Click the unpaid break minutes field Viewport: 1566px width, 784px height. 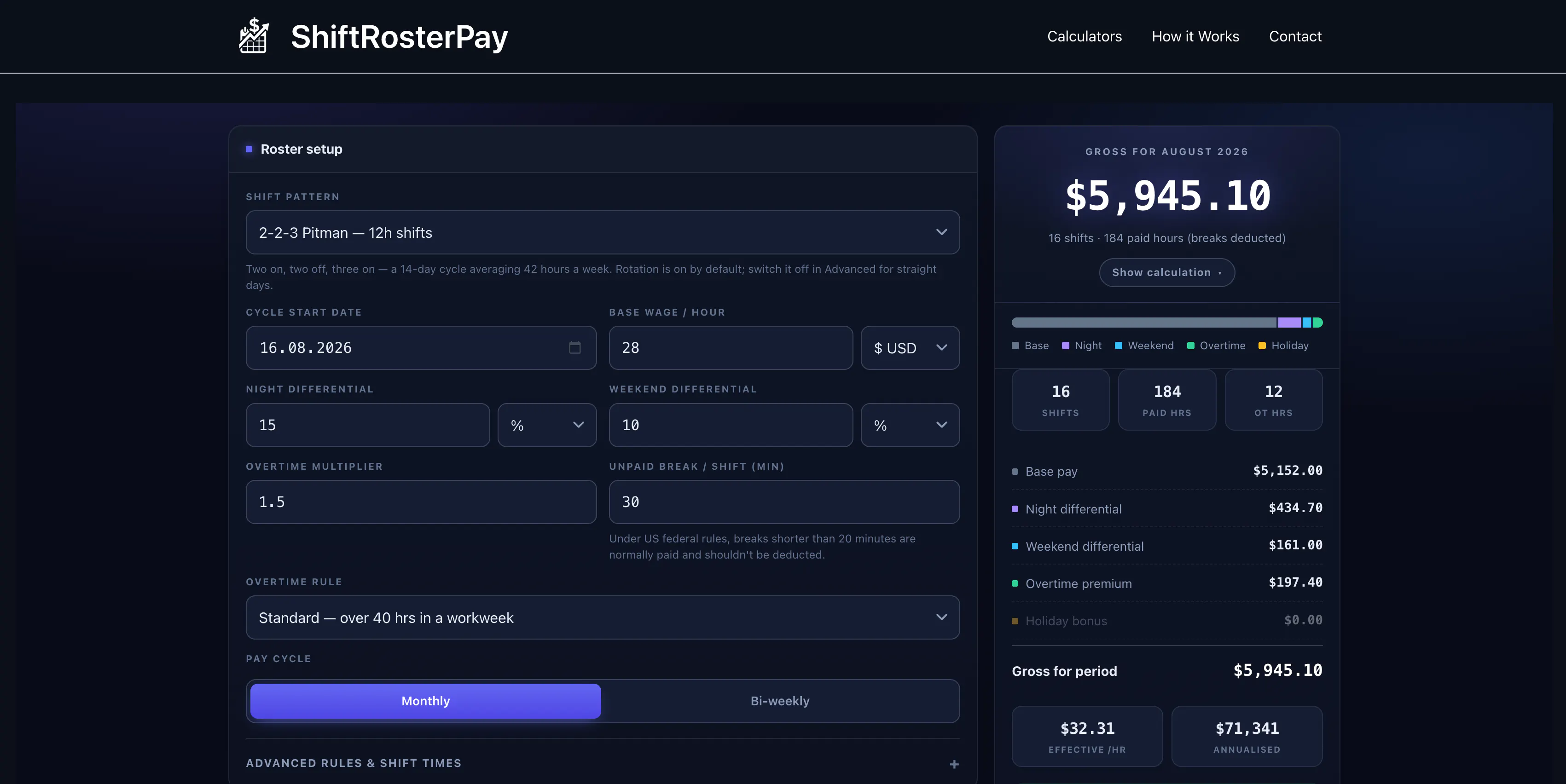click(784, 502)
